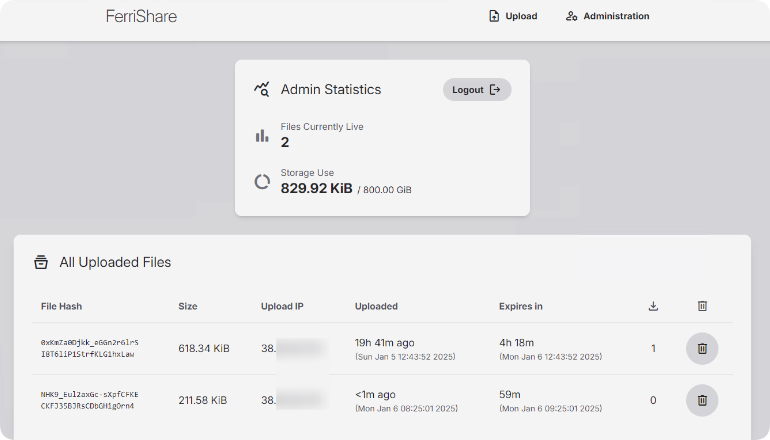Click the downloads column header icon
The height and width of the screenshot is (440, 770).
point(653,306)
